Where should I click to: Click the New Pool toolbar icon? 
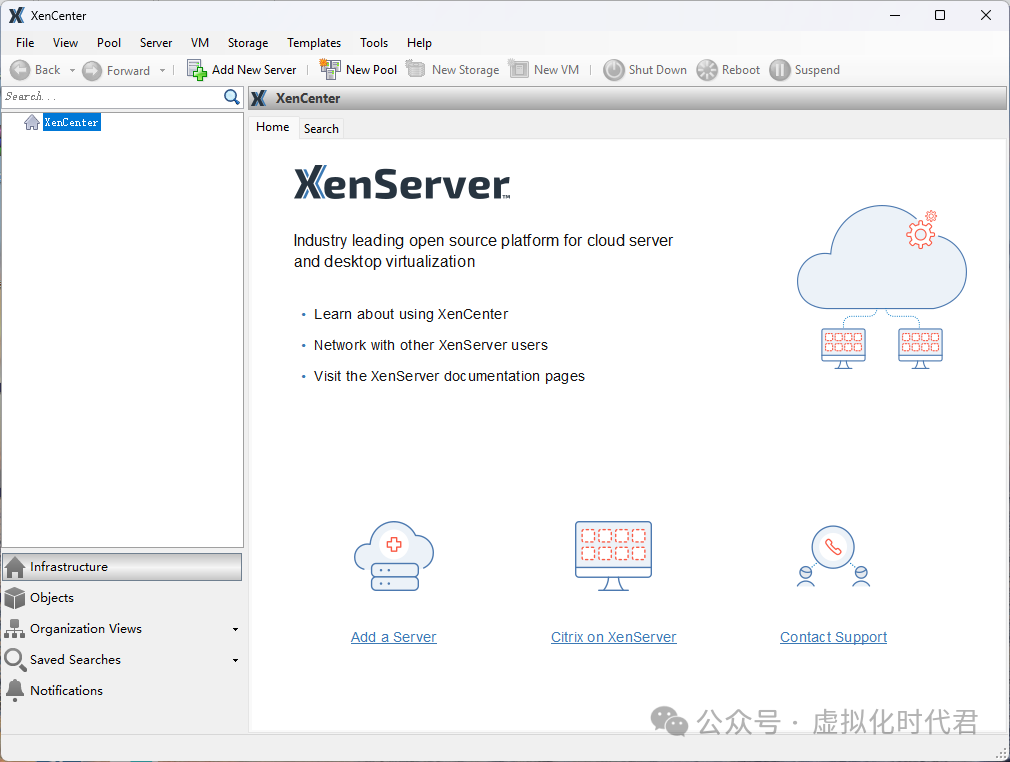point(330,69)
